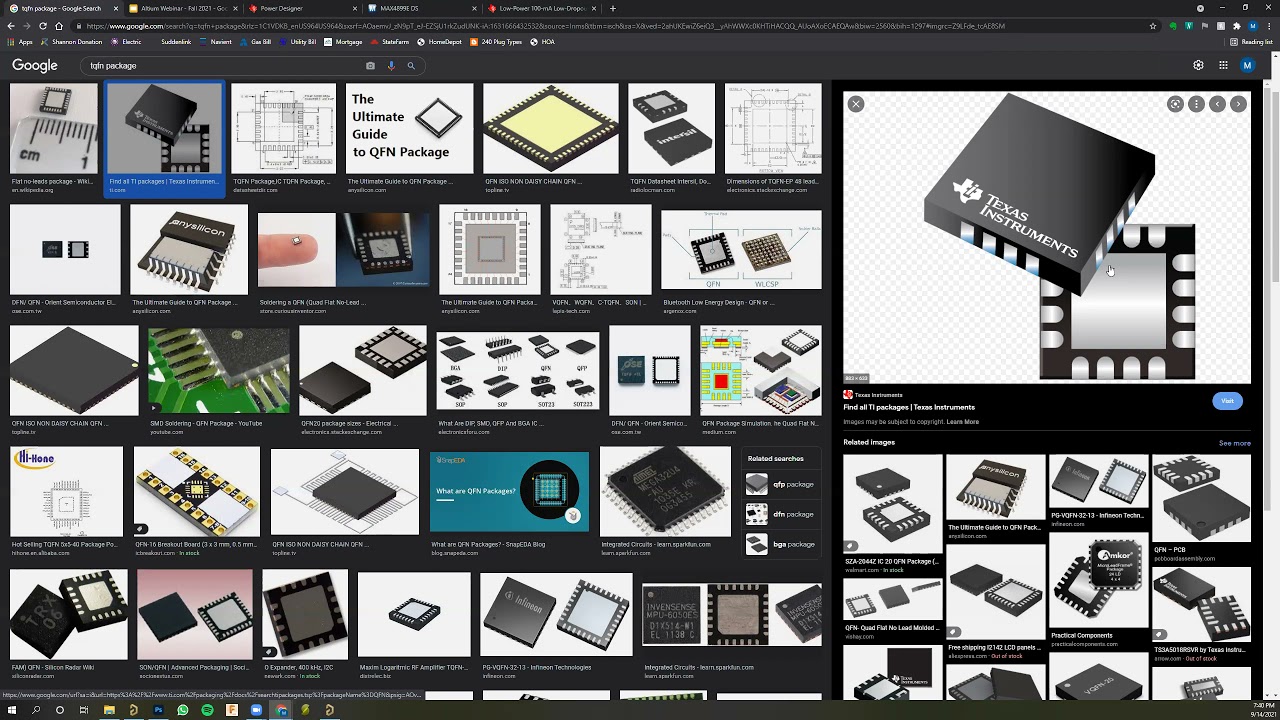Switch to Low-Power 100-mA Low-Dropout tab
Image resolution: width=1280 pixels, height=720 pixels.
coord(540,8)
